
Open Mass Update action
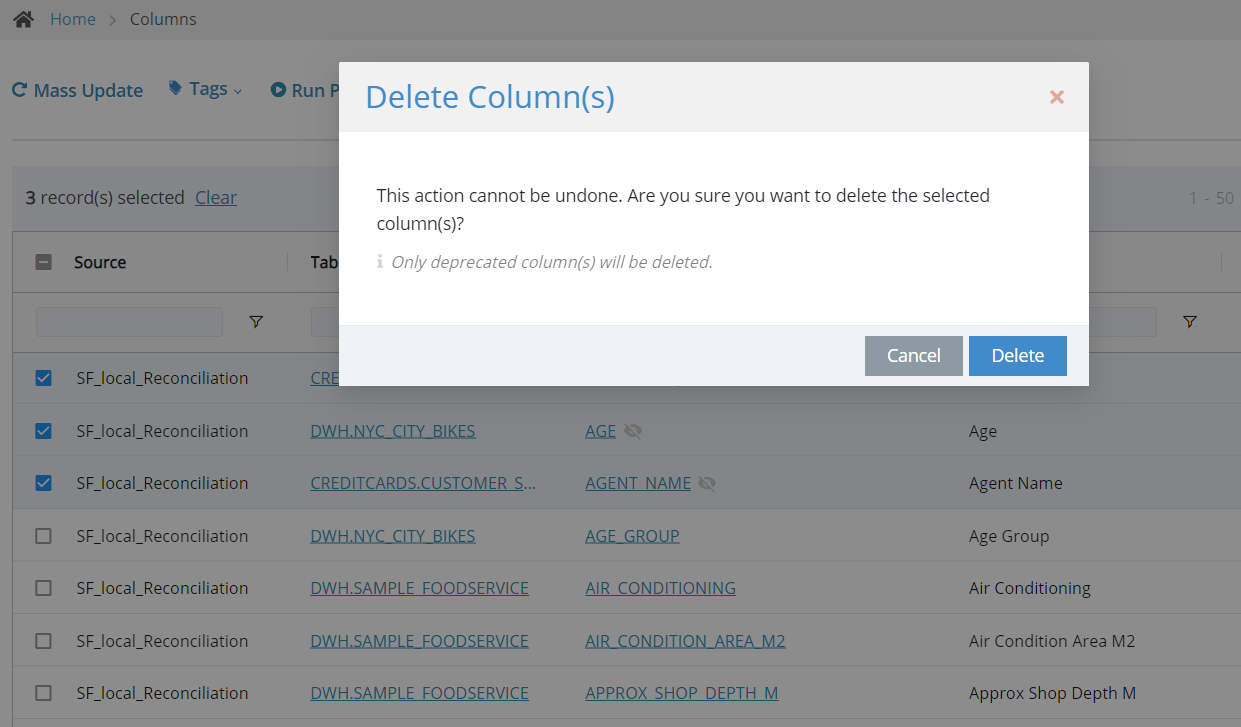point(88,90)
